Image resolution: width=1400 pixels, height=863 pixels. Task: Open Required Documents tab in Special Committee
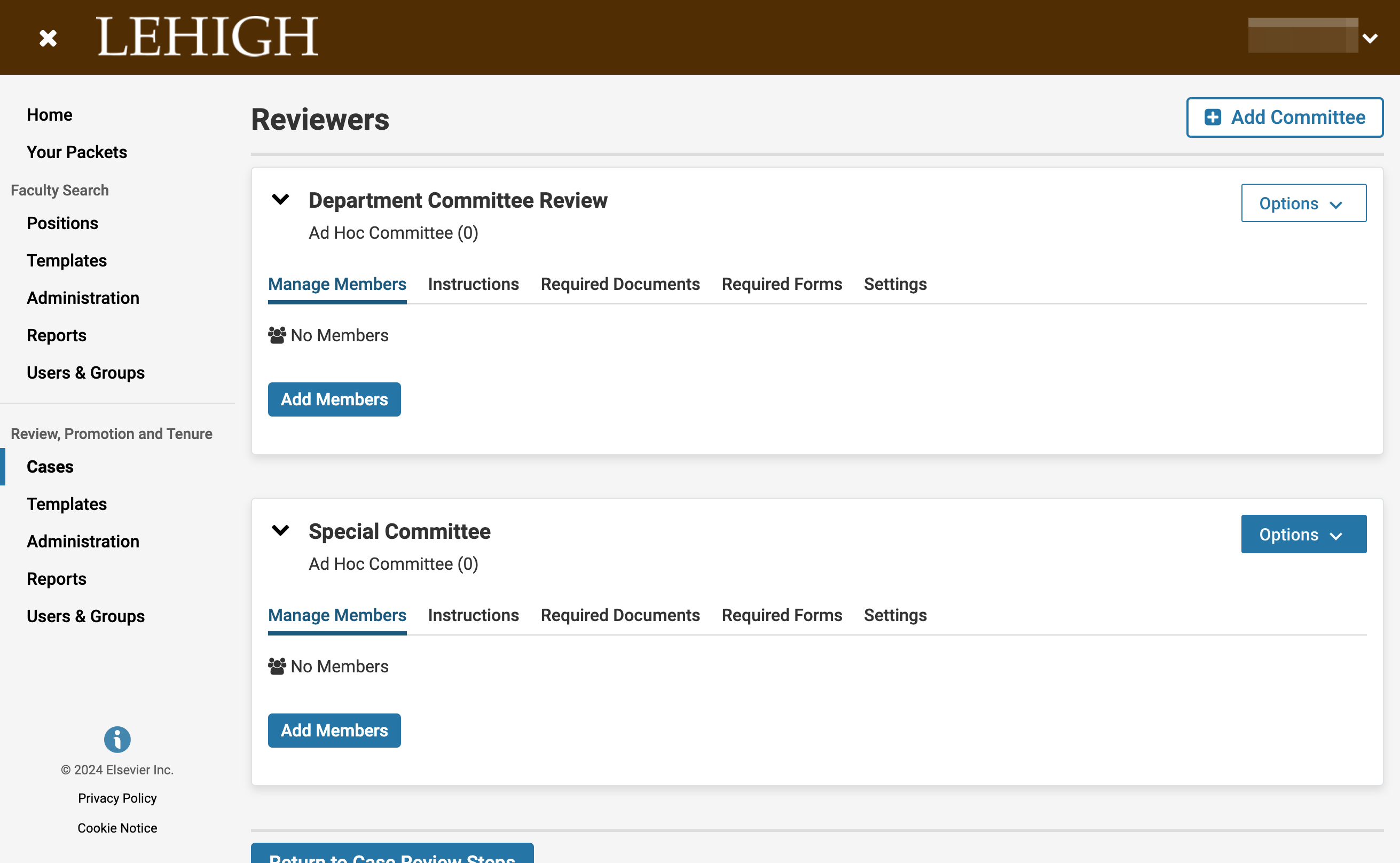coord(620,615)
